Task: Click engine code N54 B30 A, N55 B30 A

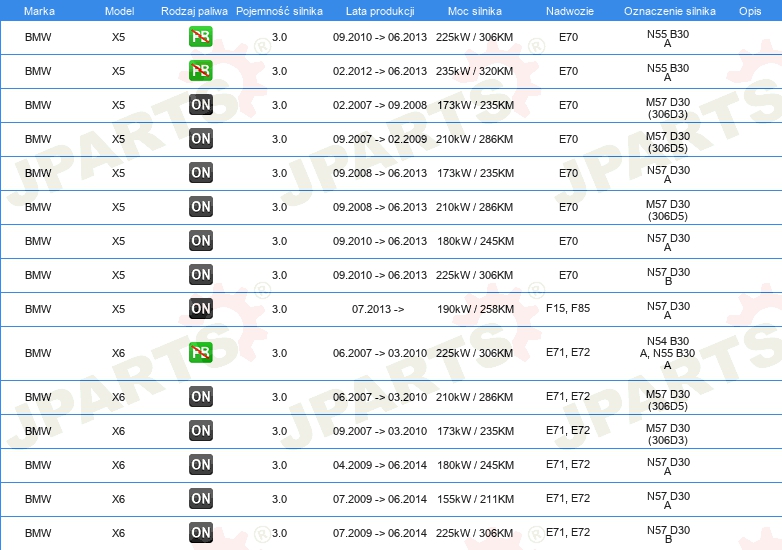Action: 667,353
